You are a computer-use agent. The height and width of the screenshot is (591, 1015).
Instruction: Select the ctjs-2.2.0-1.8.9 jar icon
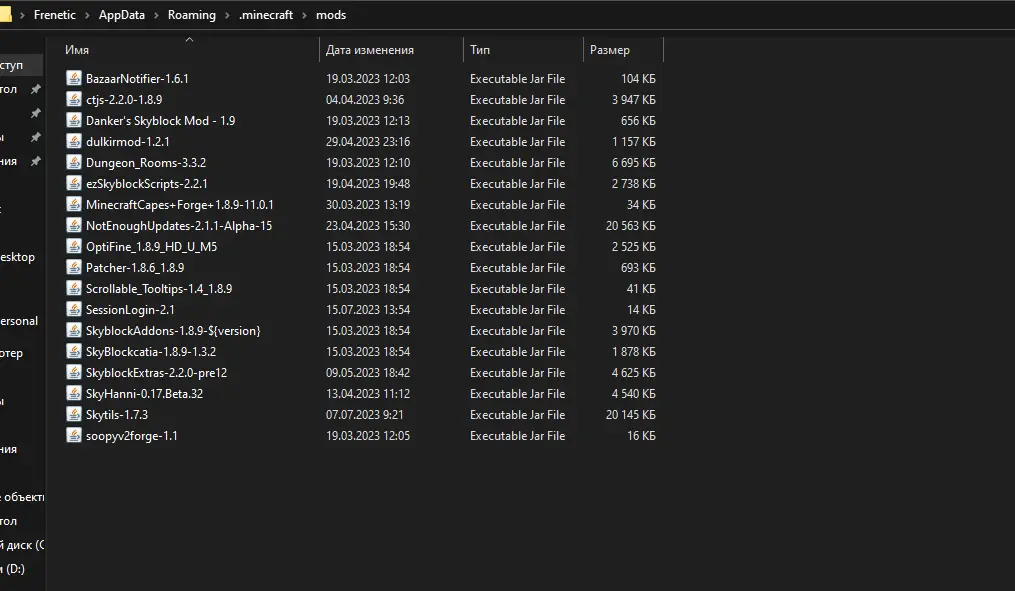74,100
